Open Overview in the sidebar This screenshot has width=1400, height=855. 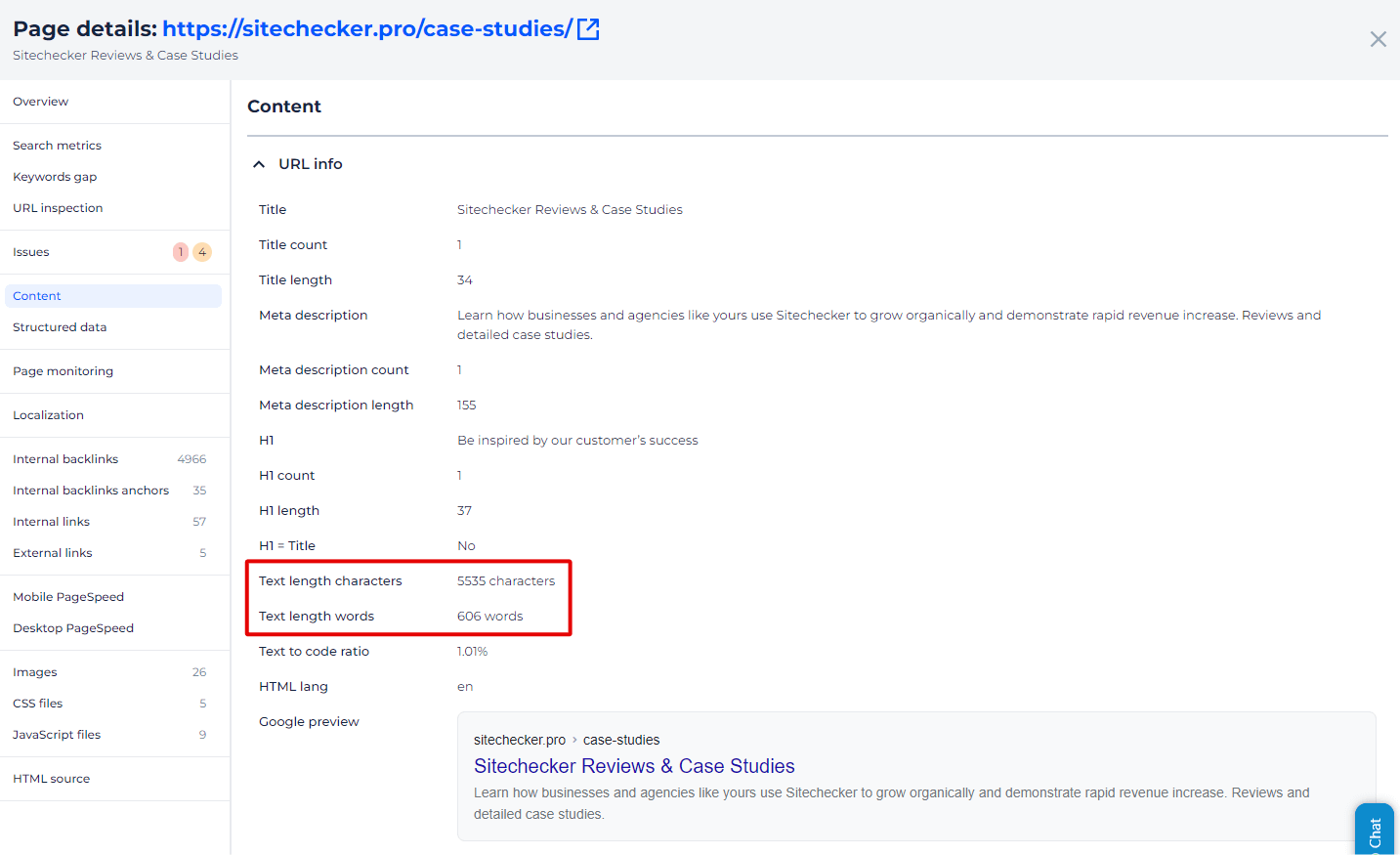[41, 102]
